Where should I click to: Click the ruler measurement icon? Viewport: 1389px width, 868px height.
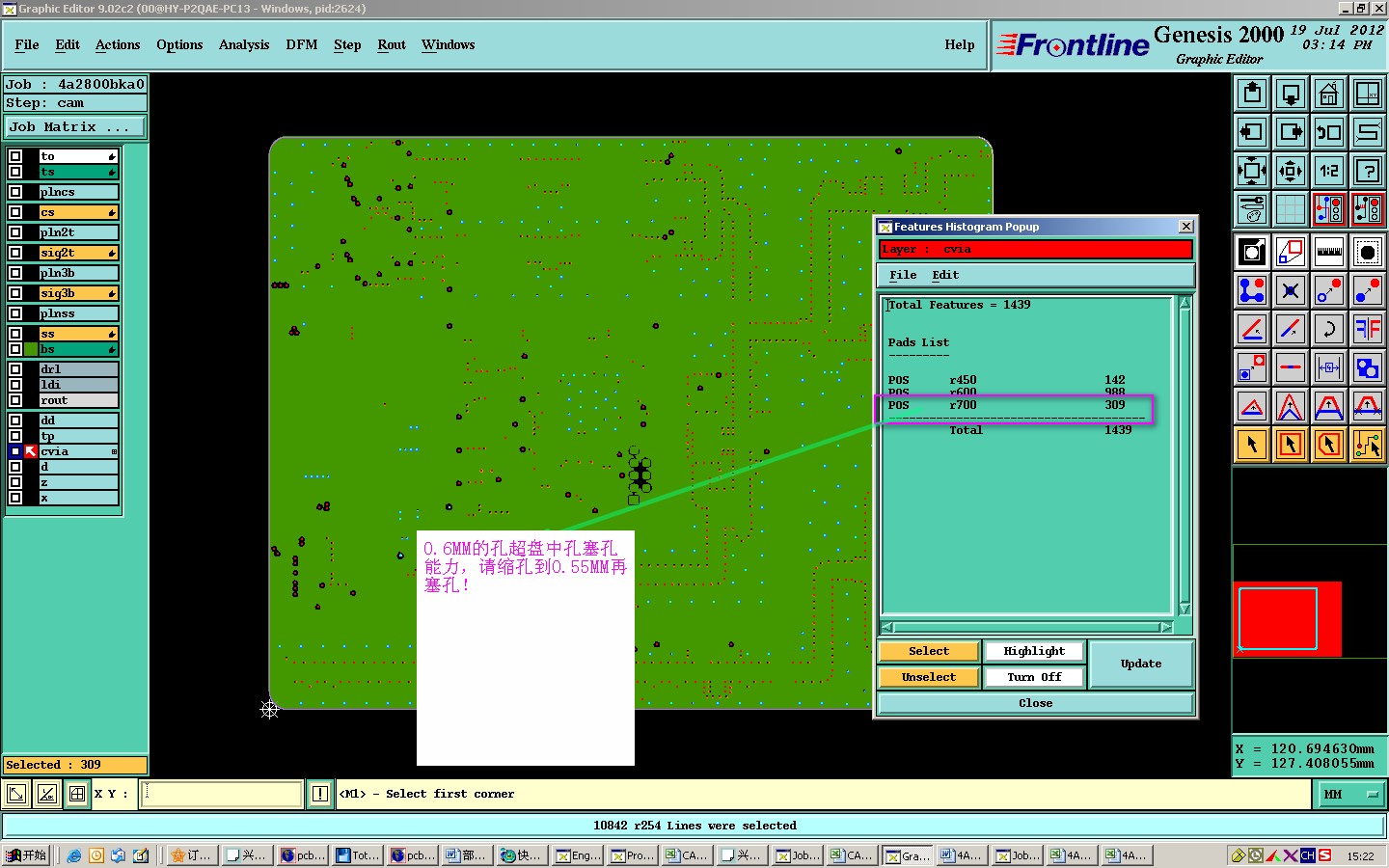coord(1328,252)
